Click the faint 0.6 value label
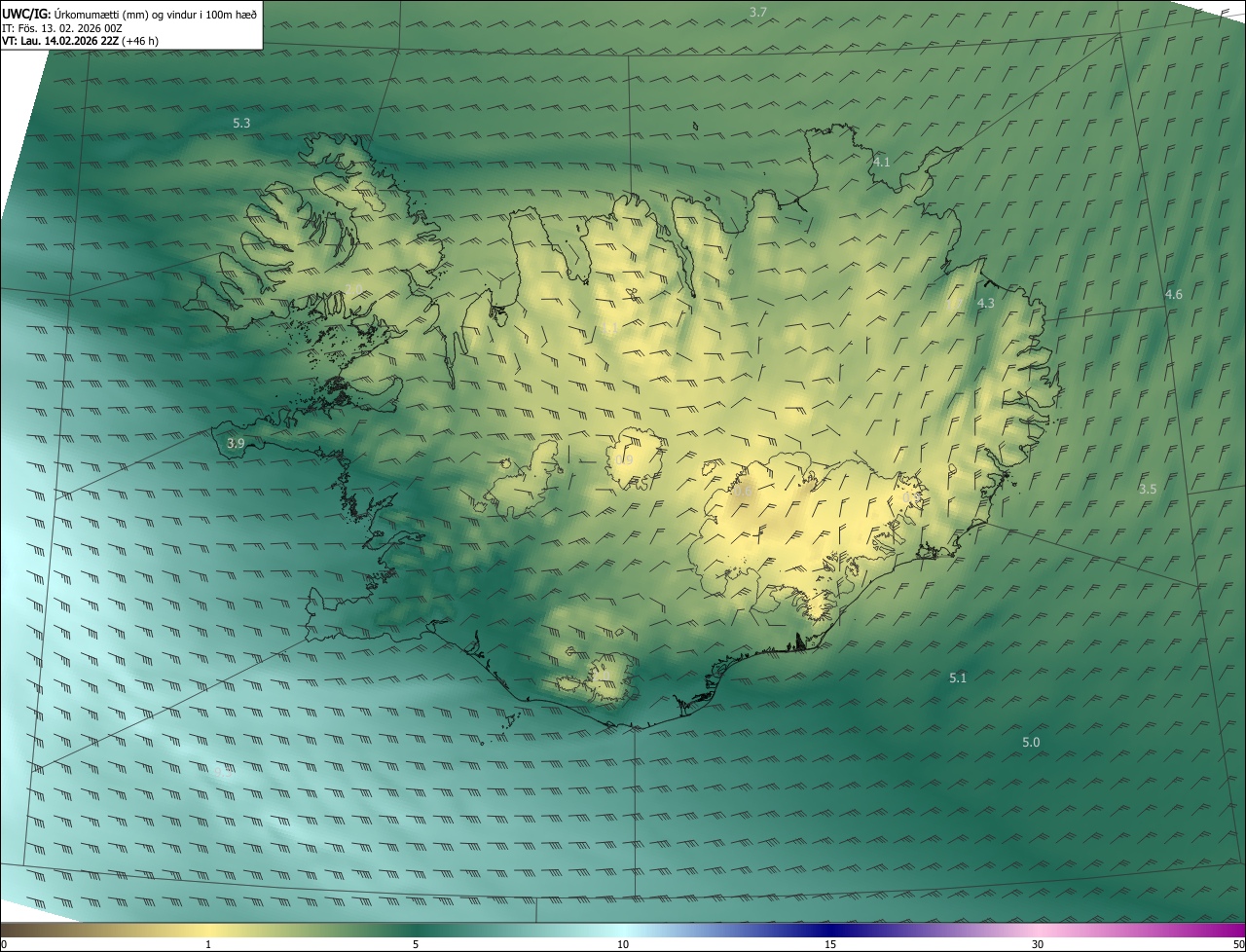Screen dimensions: 1246x952 click(742, 493)
